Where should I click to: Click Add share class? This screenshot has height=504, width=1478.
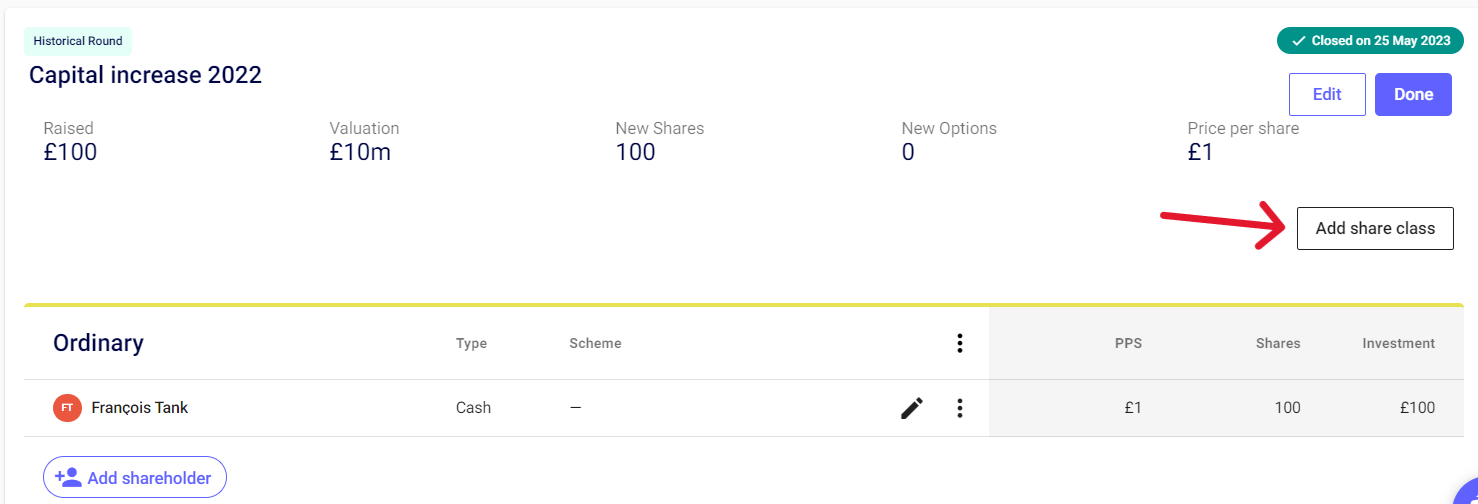pyautogui.click(x=1375, y=229)
